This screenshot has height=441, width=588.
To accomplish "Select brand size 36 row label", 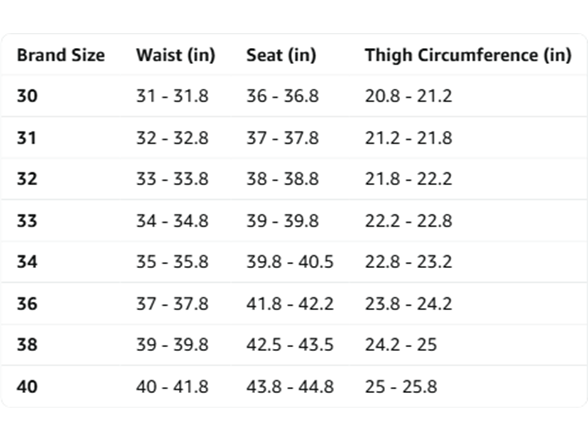I will [x=27, y=304].
